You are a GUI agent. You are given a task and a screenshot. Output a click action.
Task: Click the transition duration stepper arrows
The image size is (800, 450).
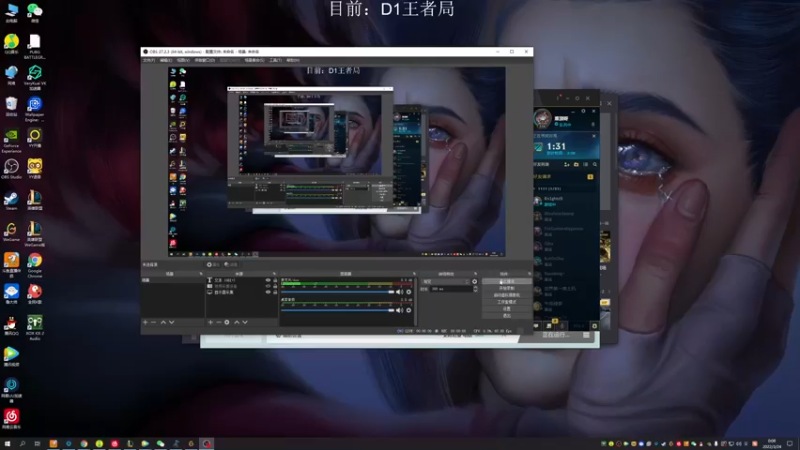pyautogui.click(x=476, y=289)
